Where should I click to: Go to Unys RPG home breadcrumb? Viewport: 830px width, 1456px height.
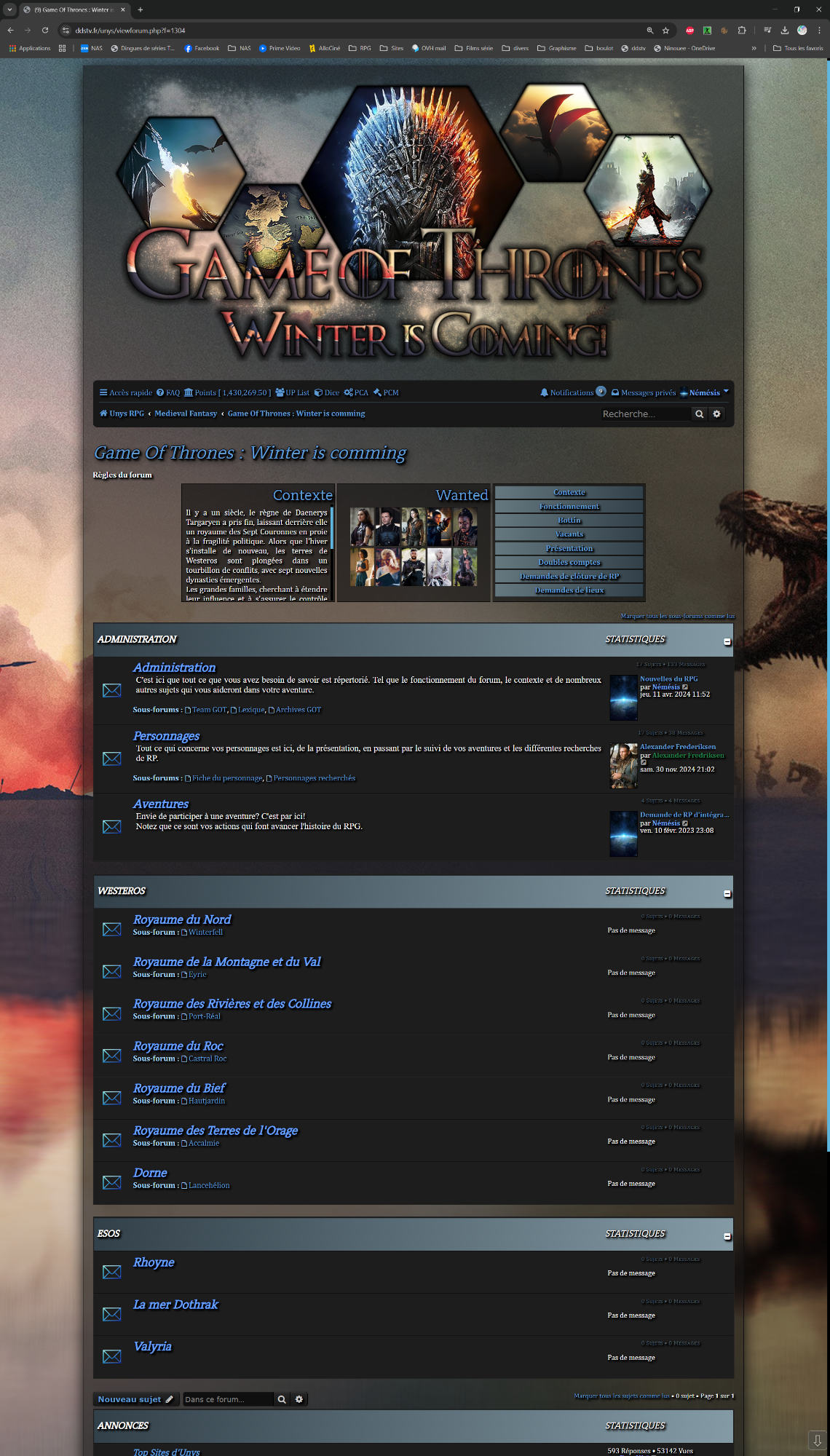(x=122, y=414)
